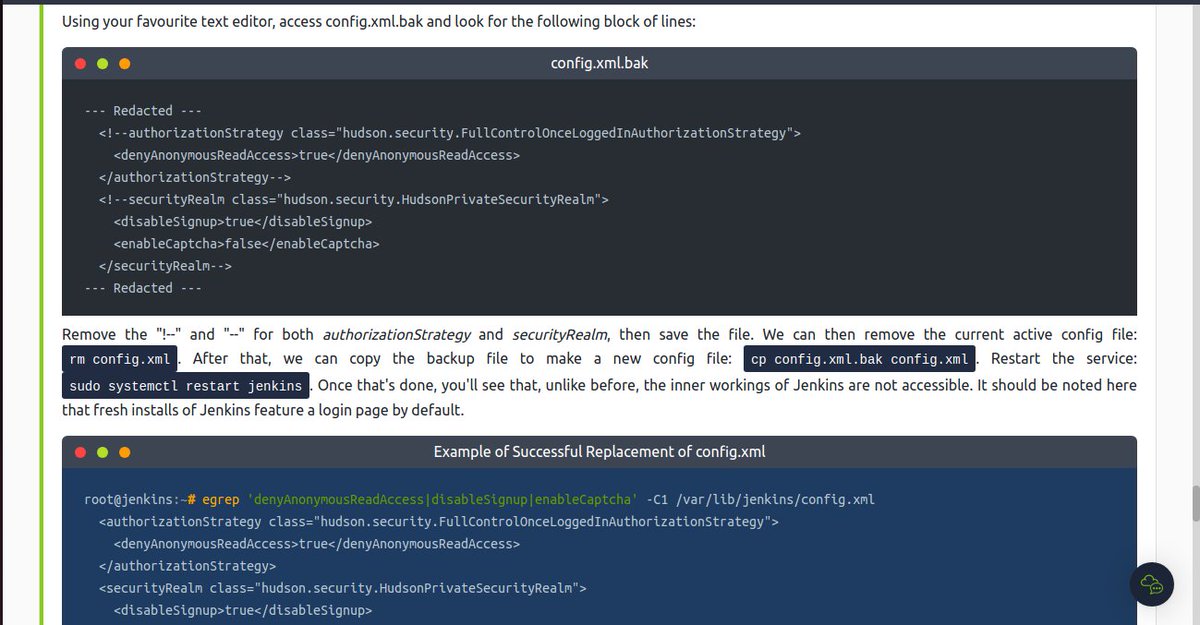
Task: Click denyAnonymousReadAccess line in config.xml.bak block
Action: [316, 155]
